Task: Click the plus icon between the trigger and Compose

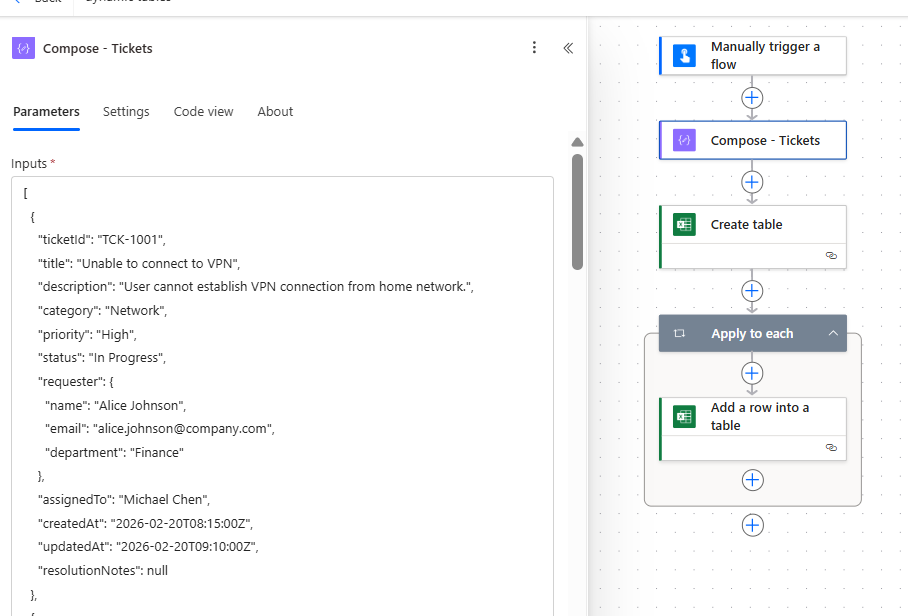Action: 752,98
